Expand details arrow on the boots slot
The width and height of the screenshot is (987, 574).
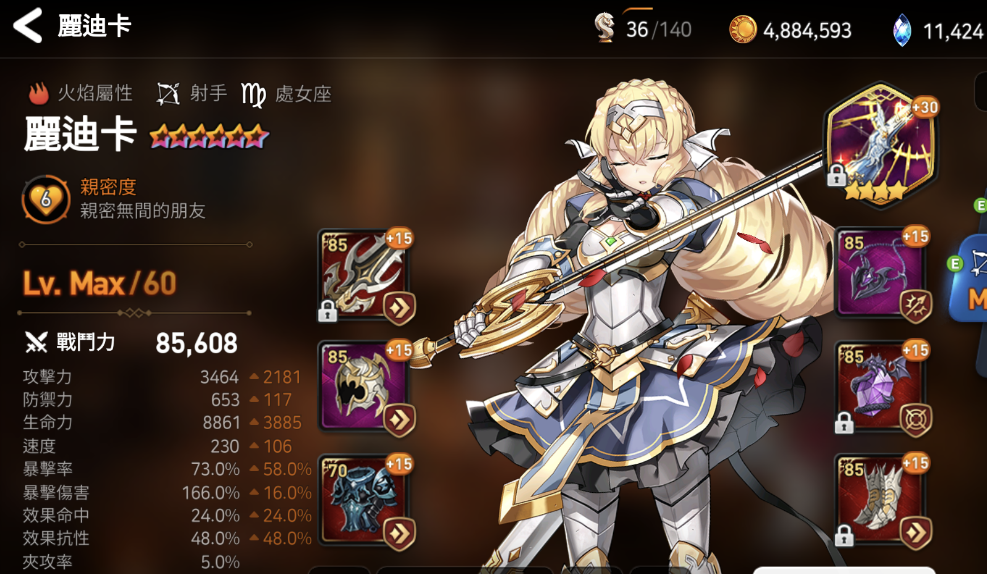(x=915, y=534)
